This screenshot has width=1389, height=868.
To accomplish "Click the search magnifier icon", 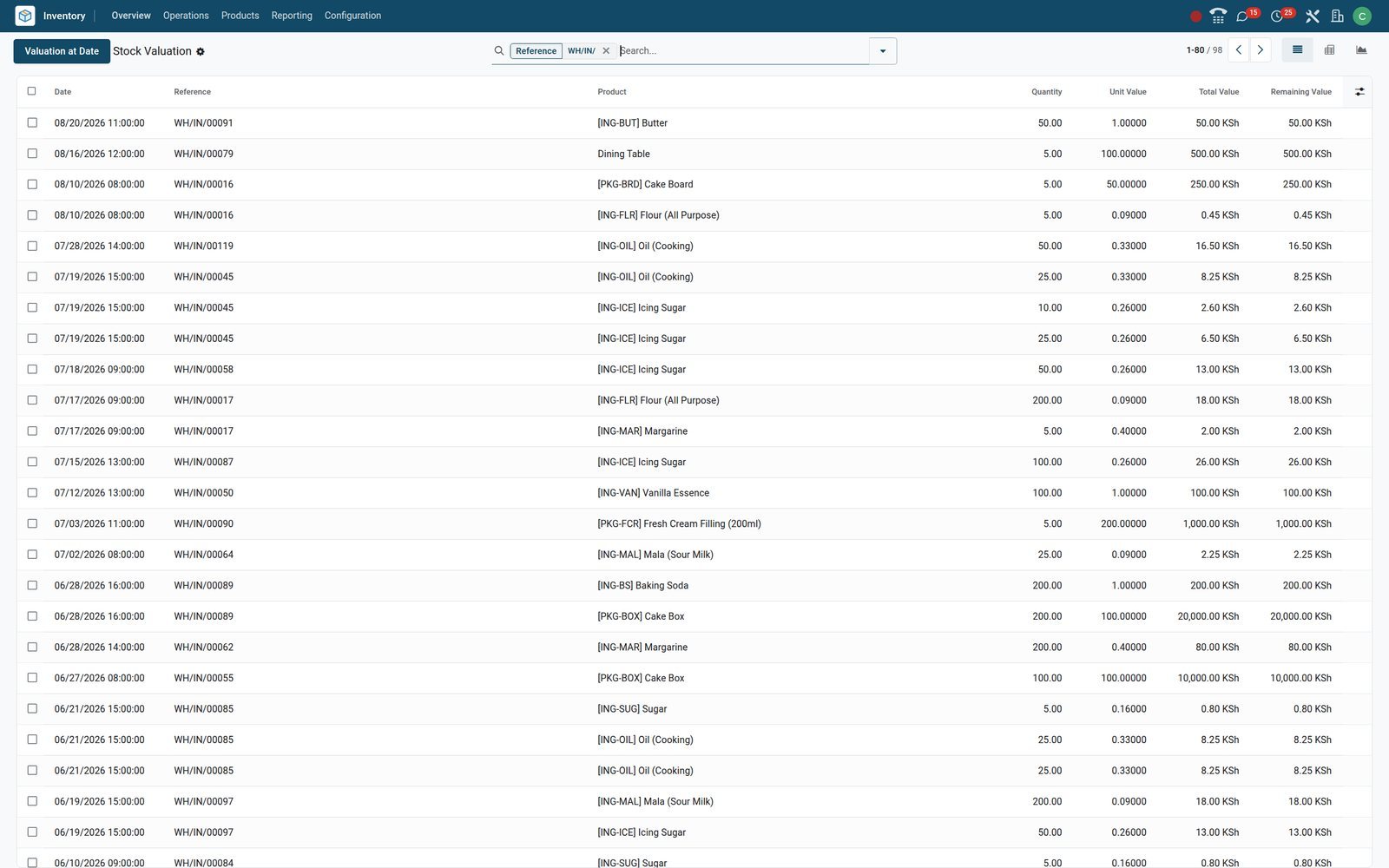I will (499, 50).
